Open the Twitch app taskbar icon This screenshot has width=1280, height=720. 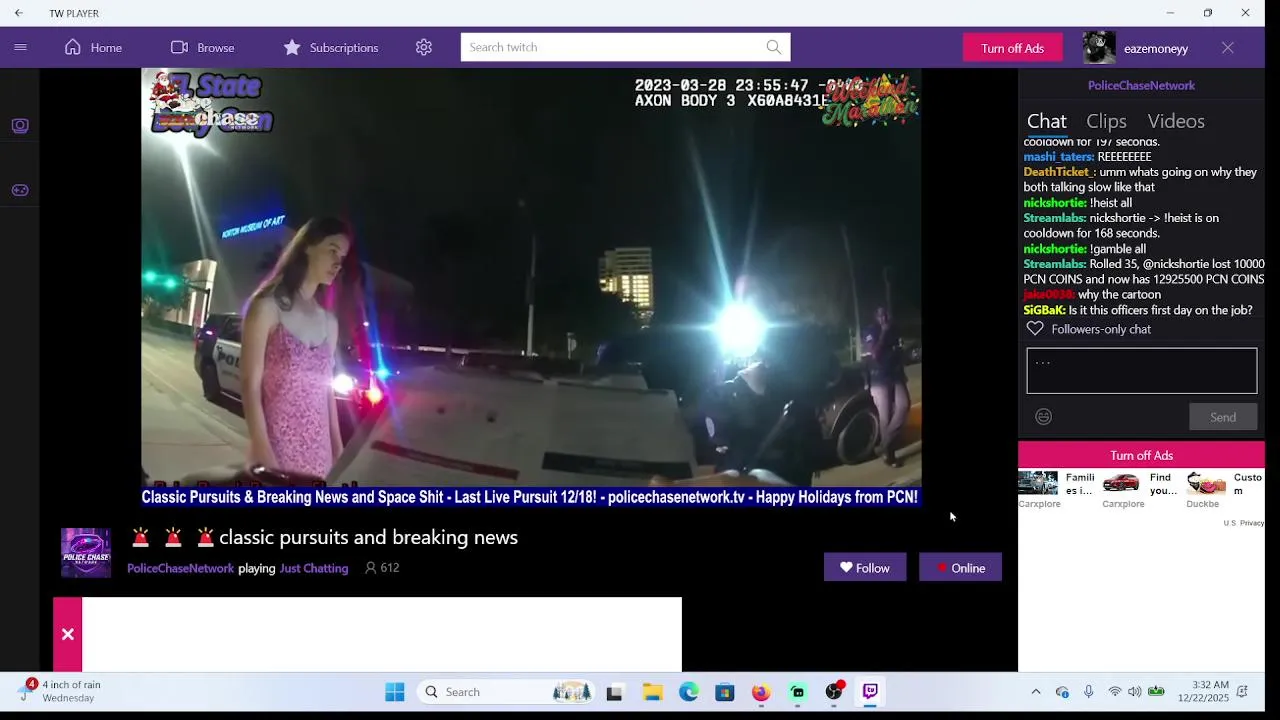point(870,692)
